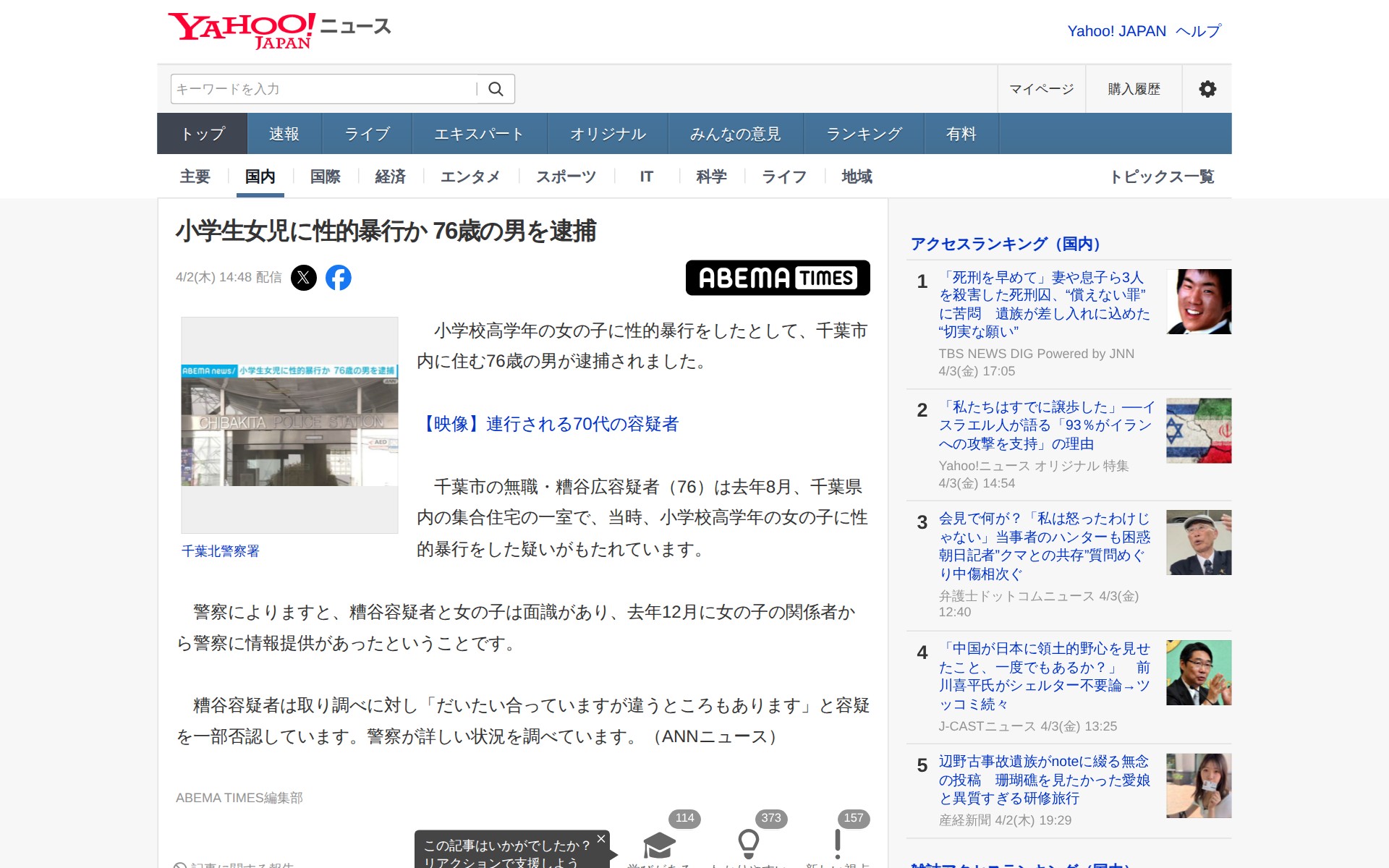The image size is (1389, 868).
Task: Open the Chiba-Kita police station thumbnail
Action: tap(289, 425)
